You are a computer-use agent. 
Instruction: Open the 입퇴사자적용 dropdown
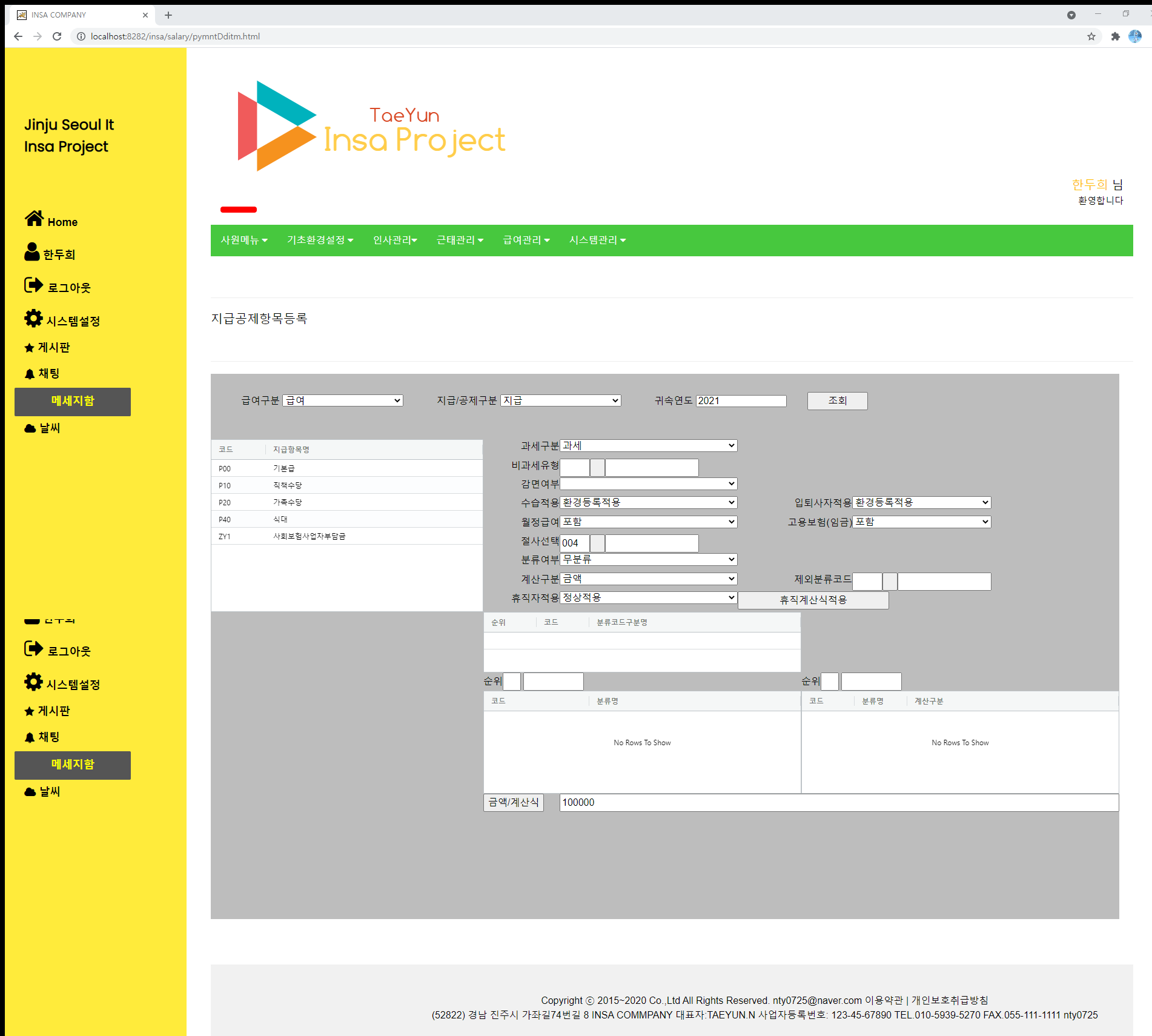(x=922, y=502)
